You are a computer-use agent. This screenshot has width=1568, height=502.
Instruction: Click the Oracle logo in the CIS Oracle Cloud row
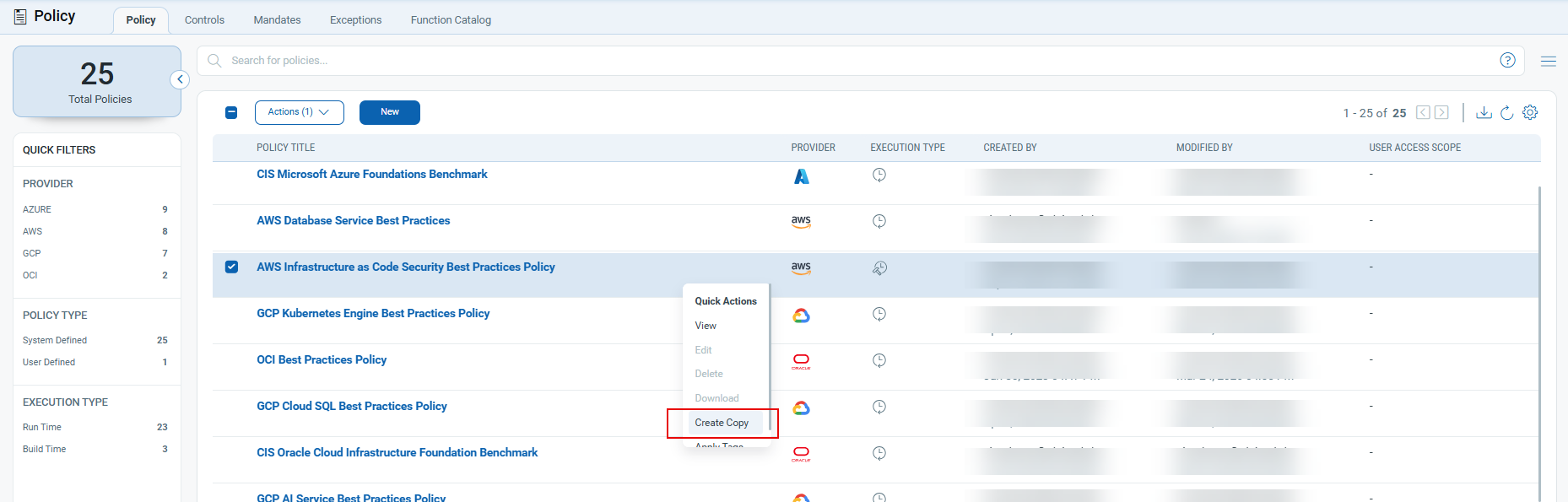pos(801,455)
